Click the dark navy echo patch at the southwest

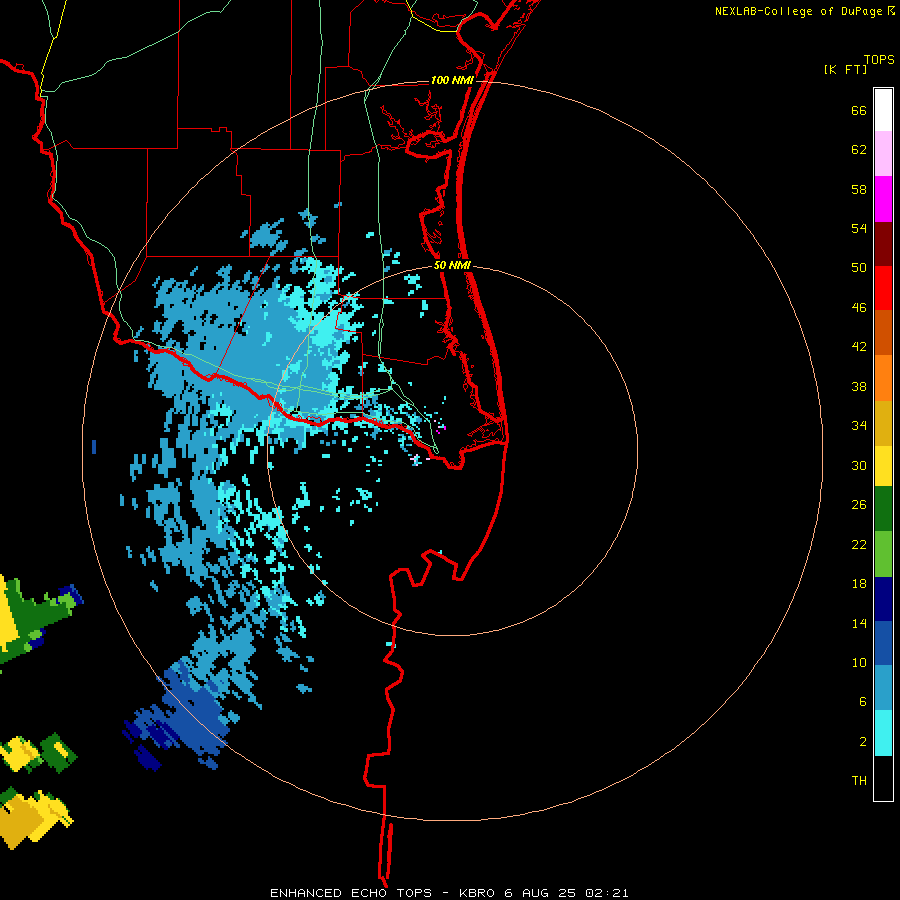148,759
